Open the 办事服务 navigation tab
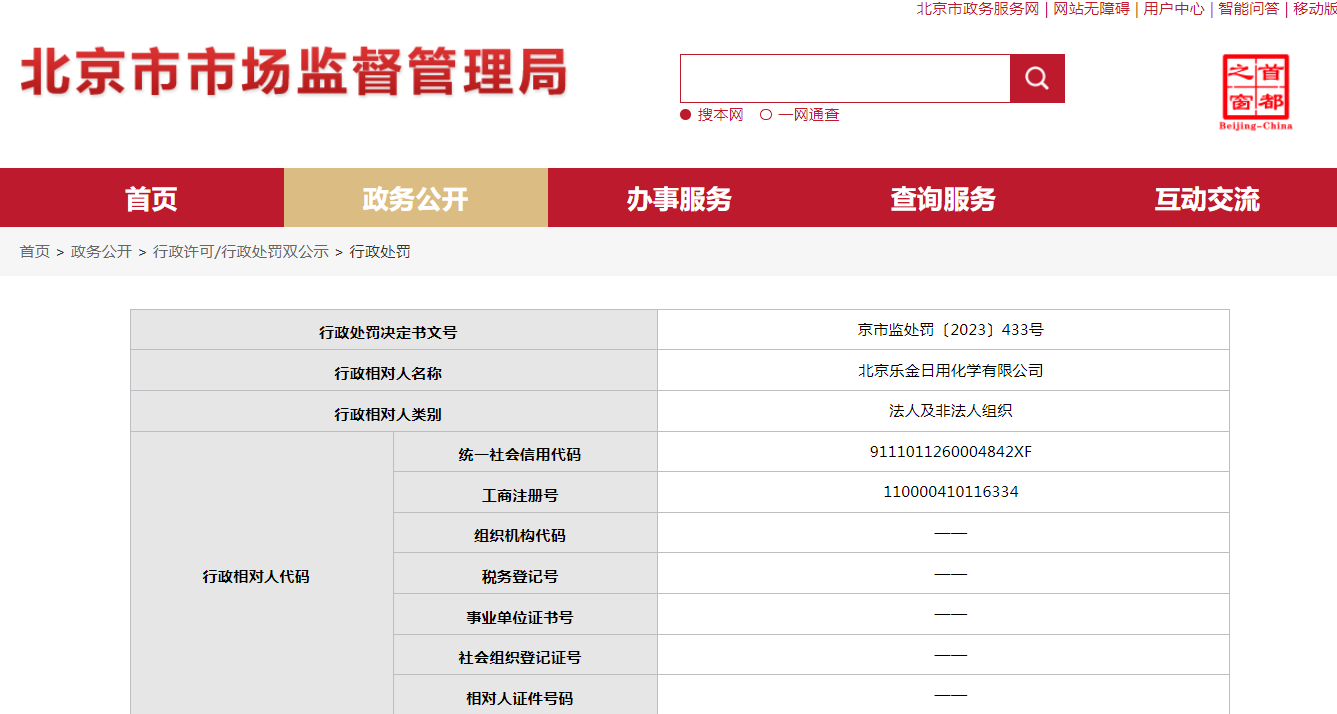 (680, 198)
